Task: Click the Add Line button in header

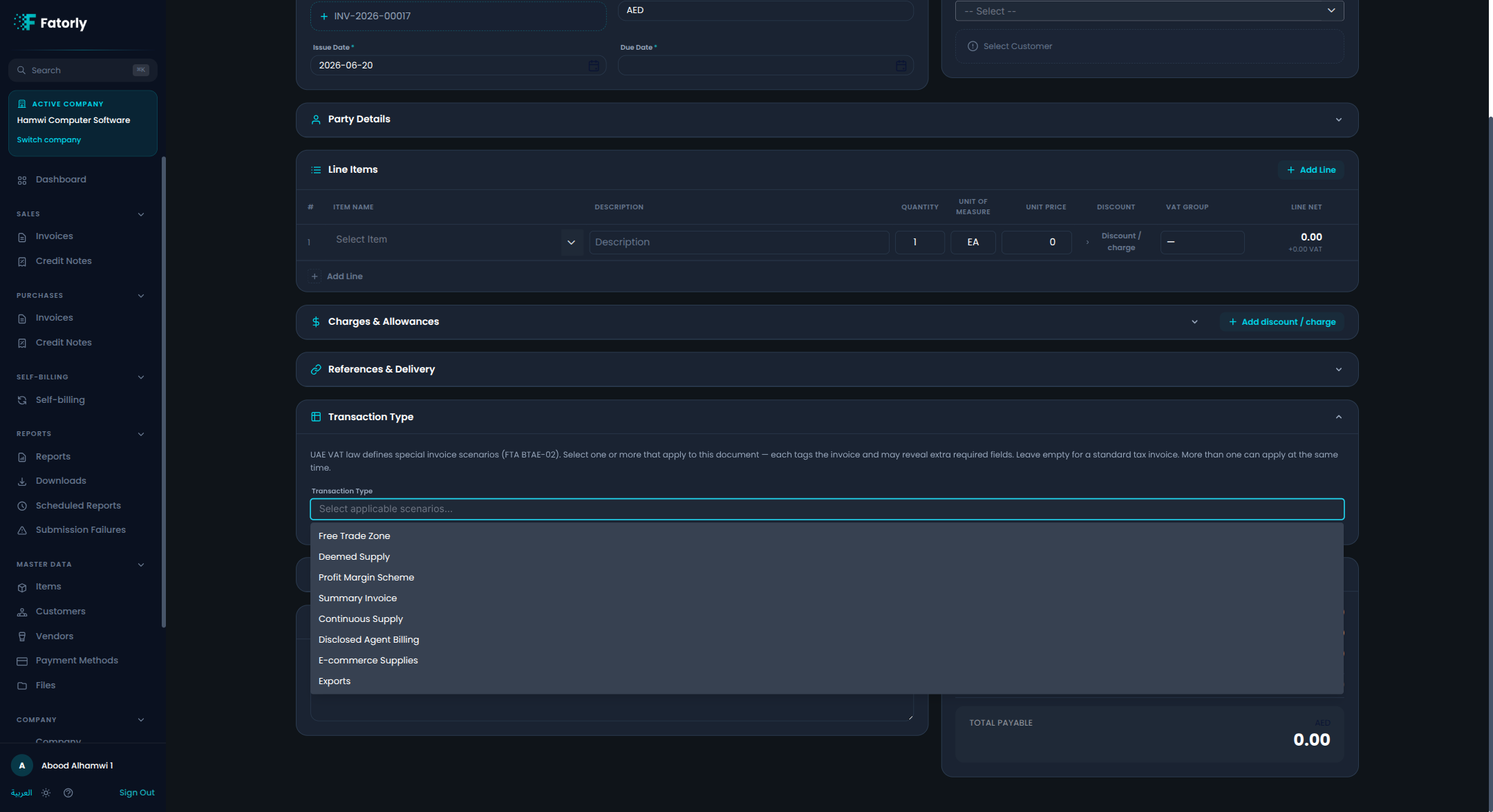Action: (1311, 170)
